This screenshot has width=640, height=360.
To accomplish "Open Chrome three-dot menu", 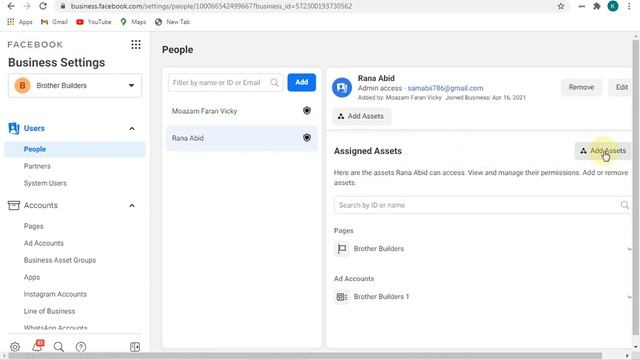I will click(629, 6).
